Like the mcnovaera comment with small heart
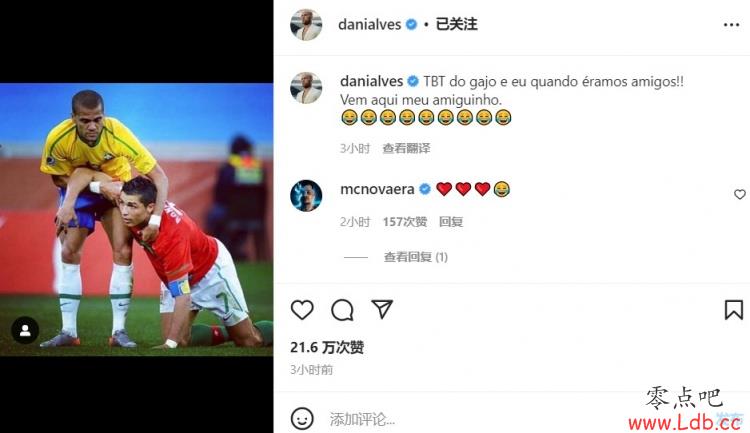Screen dimensions: 750x433 point(739,194)
